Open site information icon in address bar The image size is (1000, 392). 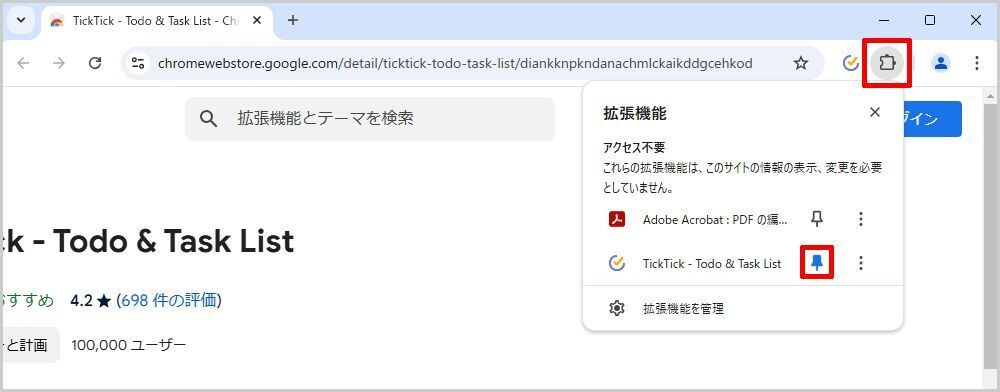(x=138, y=63)
